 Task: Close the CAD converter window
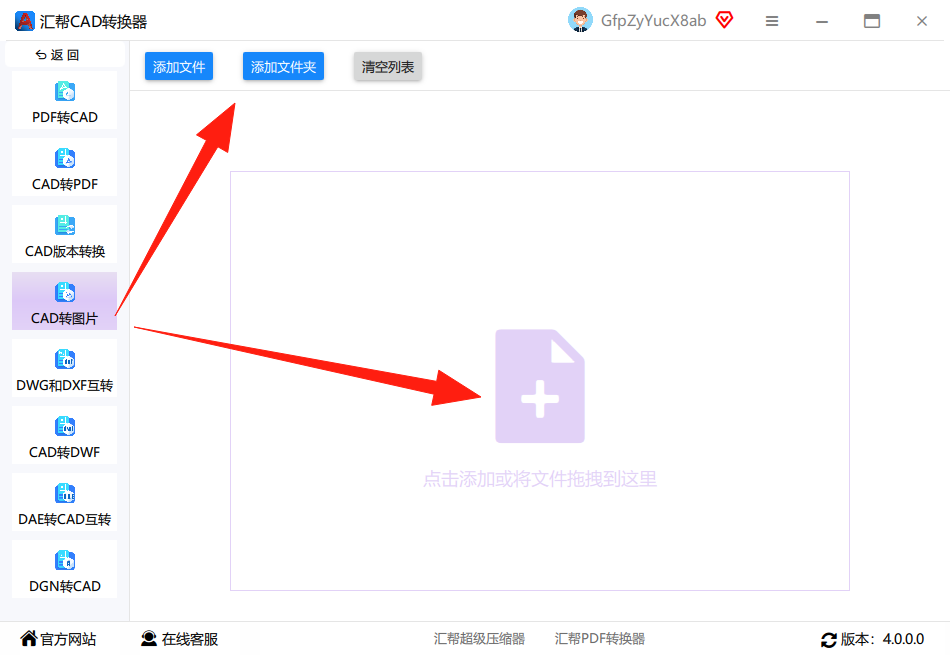[x=922, y=21]
